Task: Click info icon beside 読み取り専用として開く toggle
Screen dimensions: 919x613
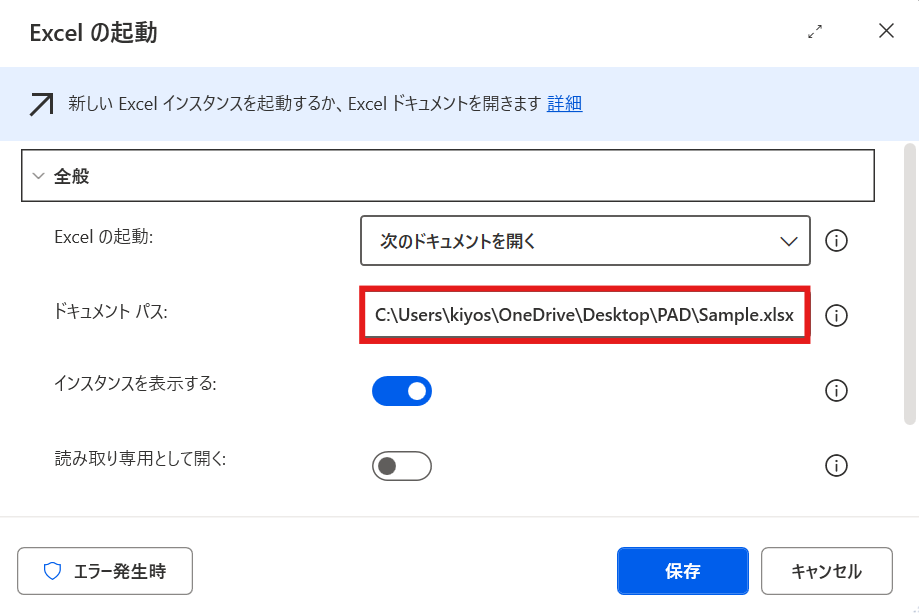Action: 836,466
